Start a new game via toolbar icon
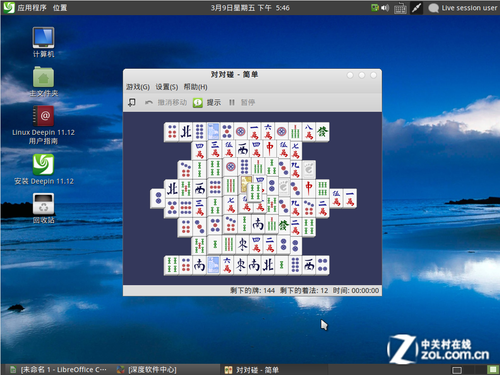 click(x=132, y=102)
